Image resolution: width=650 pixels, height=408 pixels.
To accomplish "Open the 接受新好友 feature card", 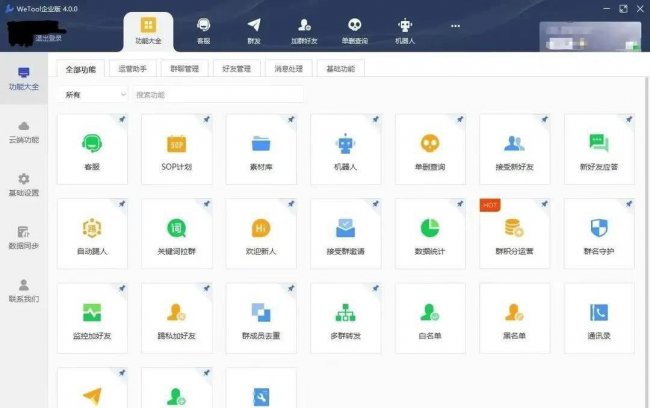I will (x=515, y=149).
